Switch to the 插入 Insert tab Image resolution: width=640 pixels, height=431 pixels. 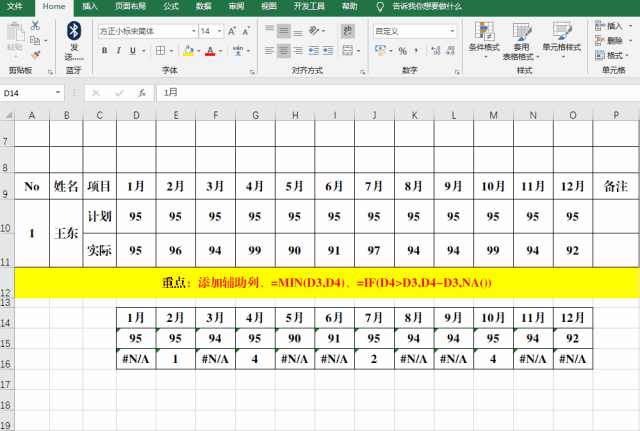pos(90,7)
